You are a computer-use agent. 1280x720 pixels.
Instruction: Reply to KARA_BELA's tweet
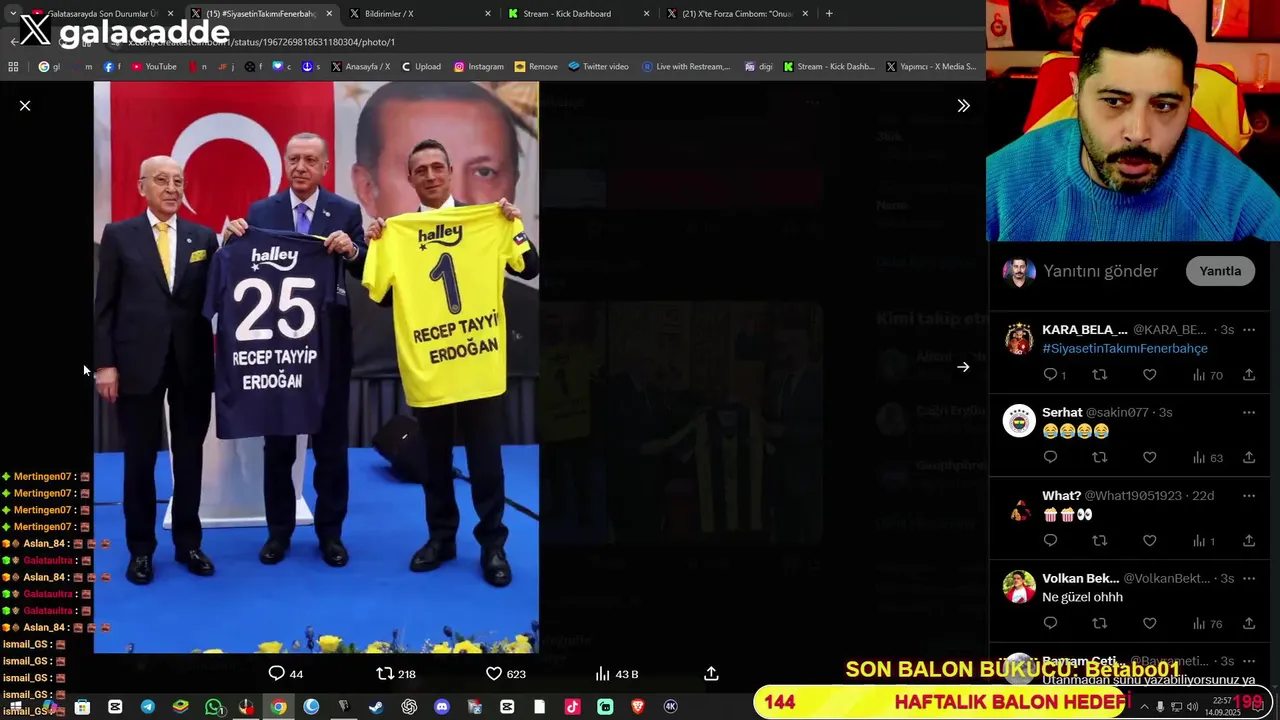(x=1055, y=375)
